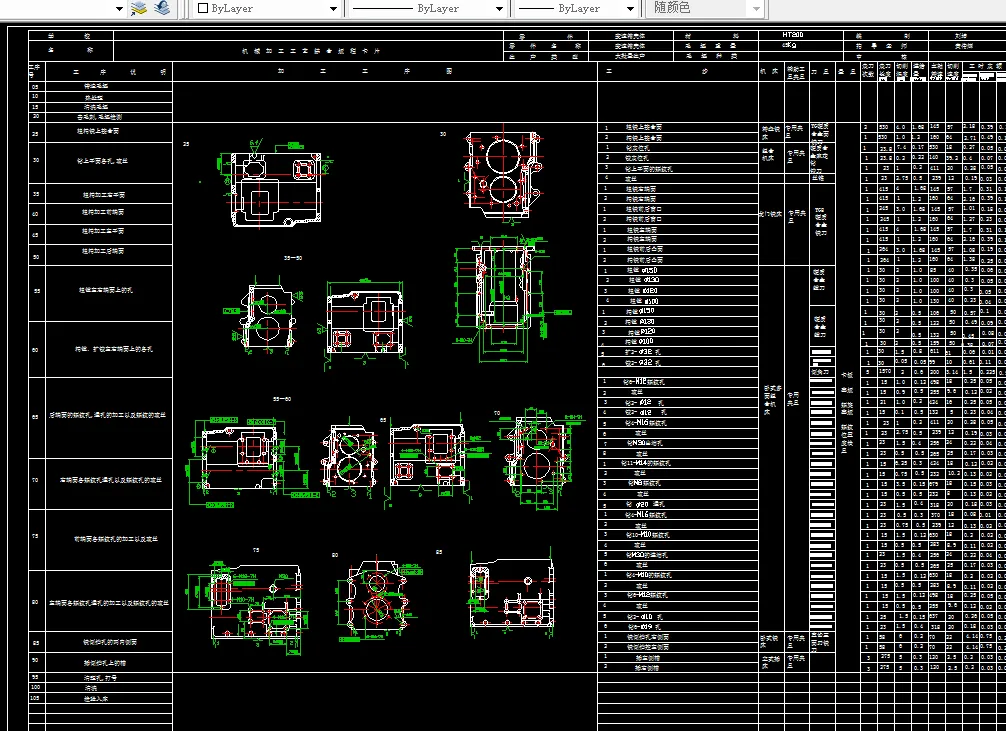Pick the gearbox view labeled 30

click(x=504, y=176)
